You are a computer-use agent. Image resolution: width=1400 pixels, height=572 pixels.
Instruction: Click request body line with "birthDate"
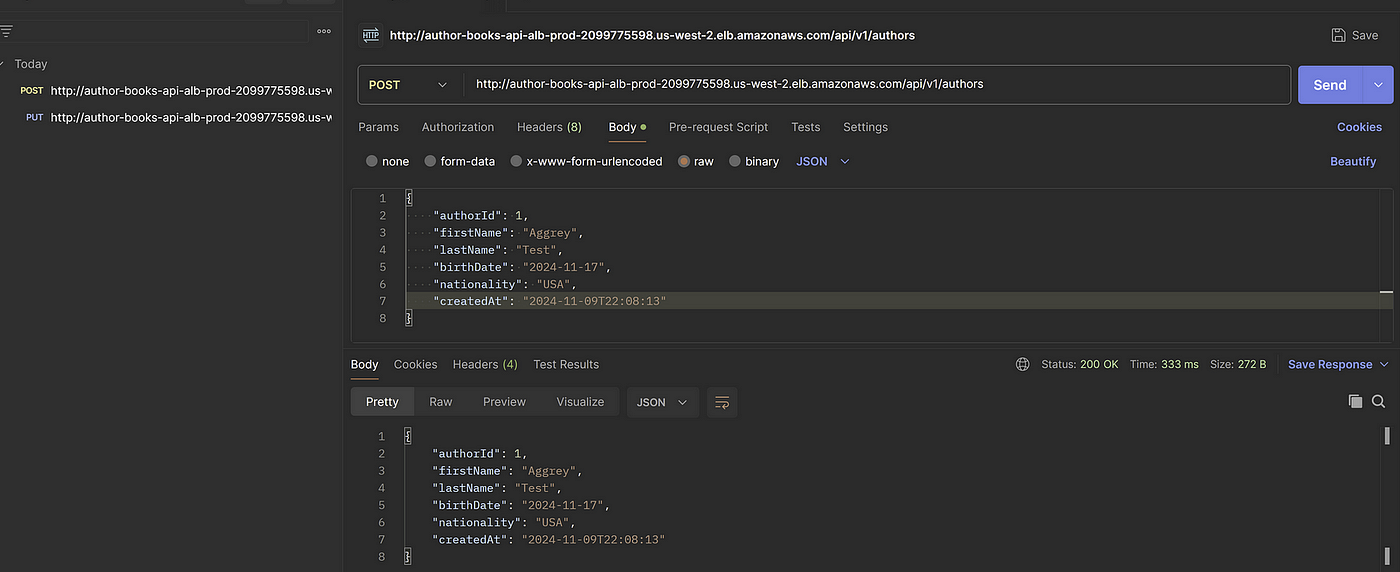point(520,267)
